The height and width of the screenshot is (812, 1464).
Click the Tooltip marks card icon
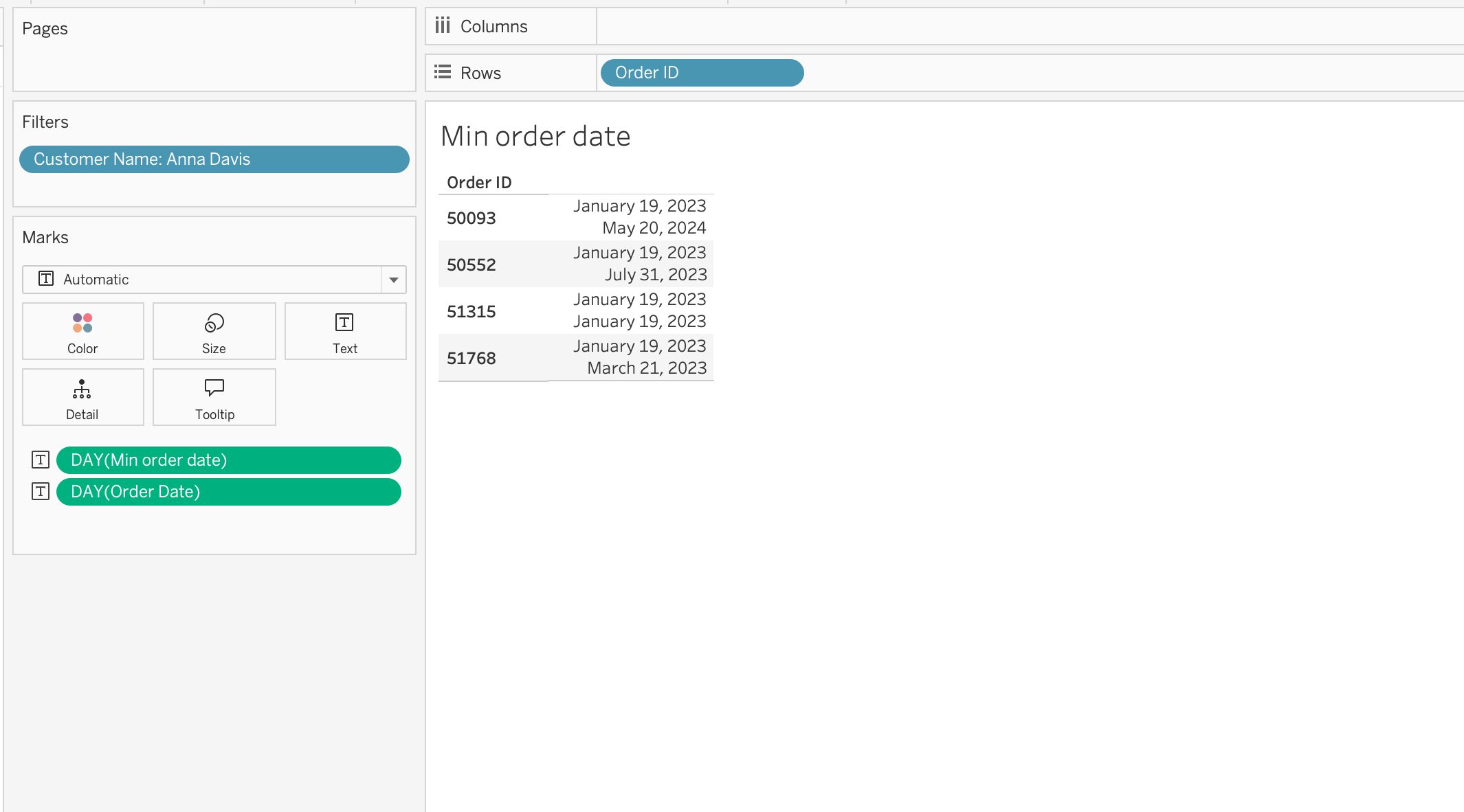click(214, 388)
